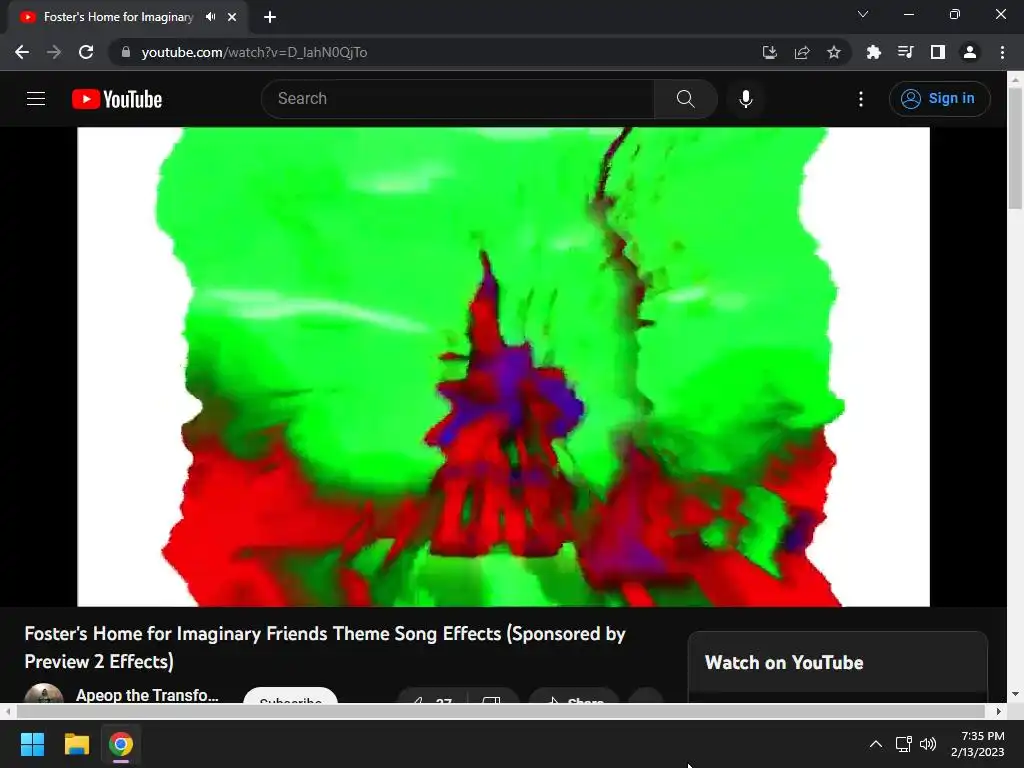Screen dimensions: 1024x768
Task: Go back with browser back arrow
Action: (x=22, y=52)
